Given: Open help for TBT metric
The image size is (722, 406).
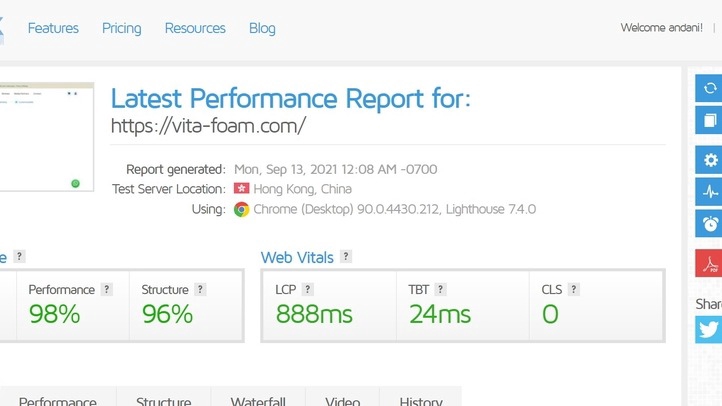Looking at the screenshot, I should pos(440,289).
